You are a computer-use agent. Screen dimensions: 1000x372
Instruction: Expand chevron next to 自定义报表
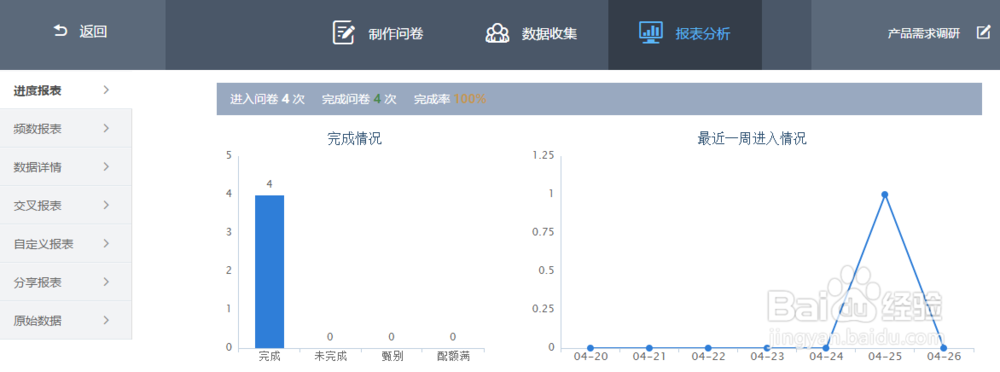(x=107, y=243)
